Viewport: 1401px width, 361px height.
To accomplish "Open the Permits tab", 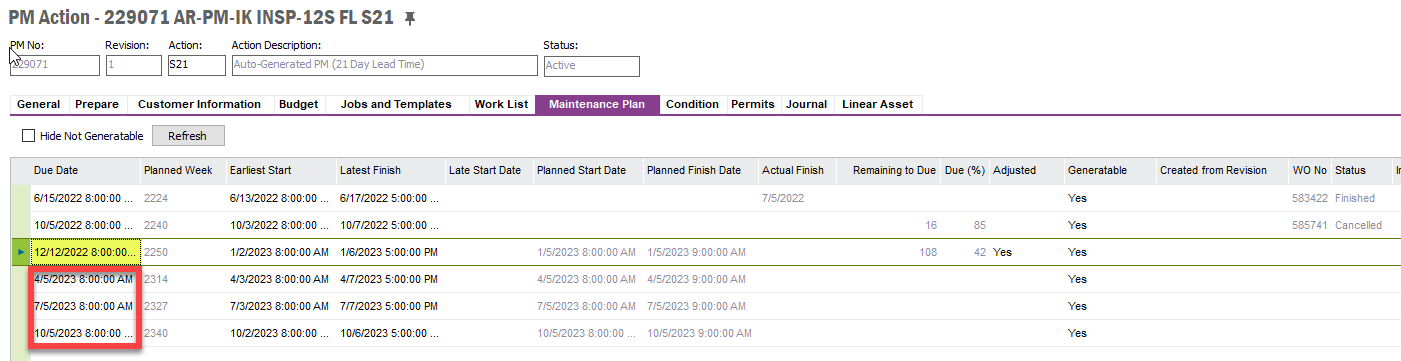I will [x=753, y=104].
